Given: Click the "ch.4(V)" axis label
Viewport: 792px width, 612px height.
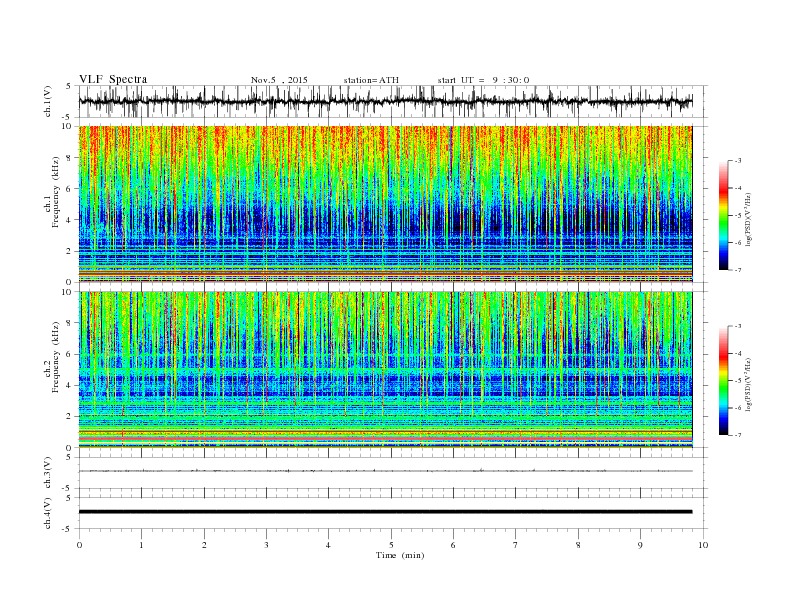Looking at the screenshot, I should [x=48, y=513].
